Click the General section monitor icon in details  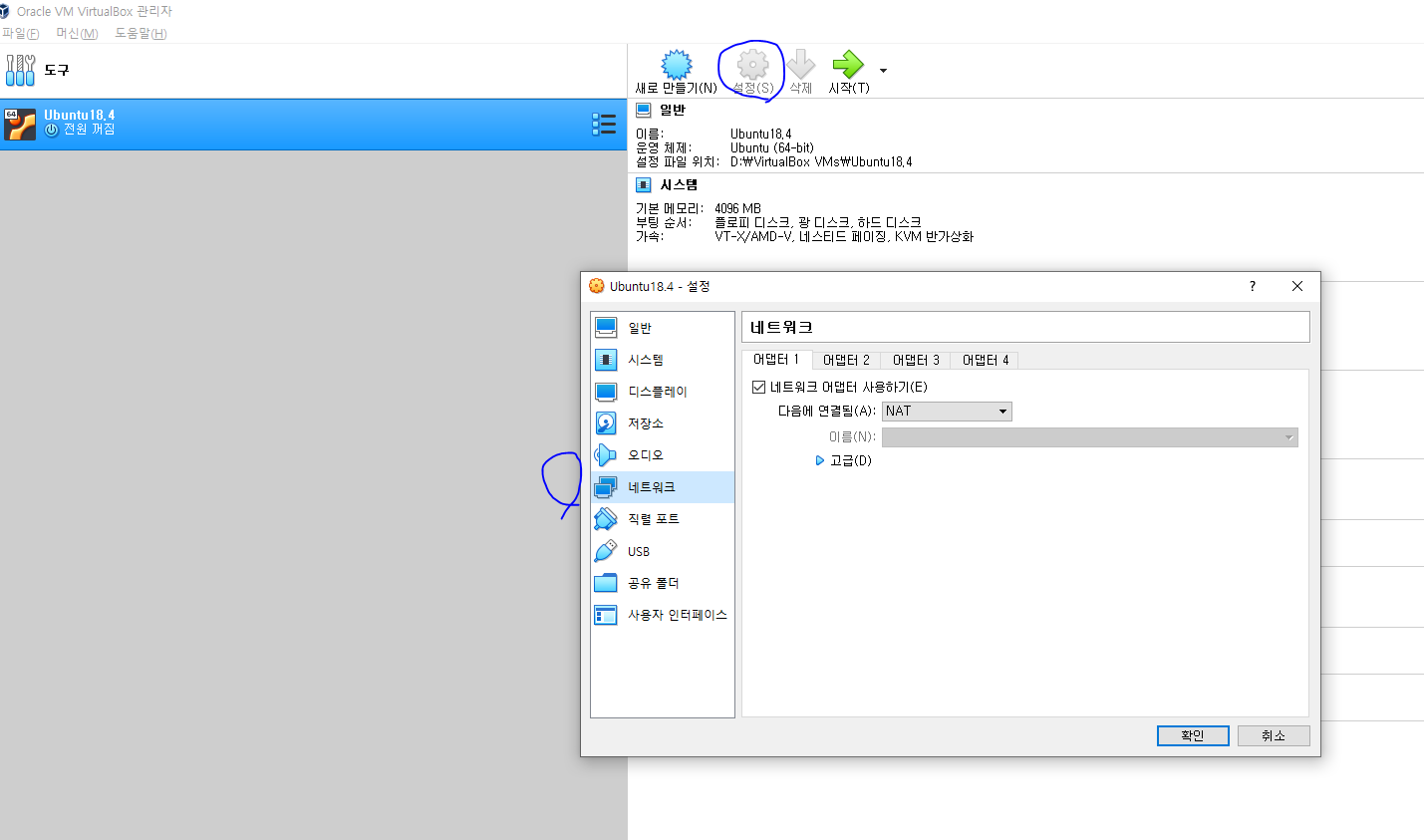[x=644, y=110]
